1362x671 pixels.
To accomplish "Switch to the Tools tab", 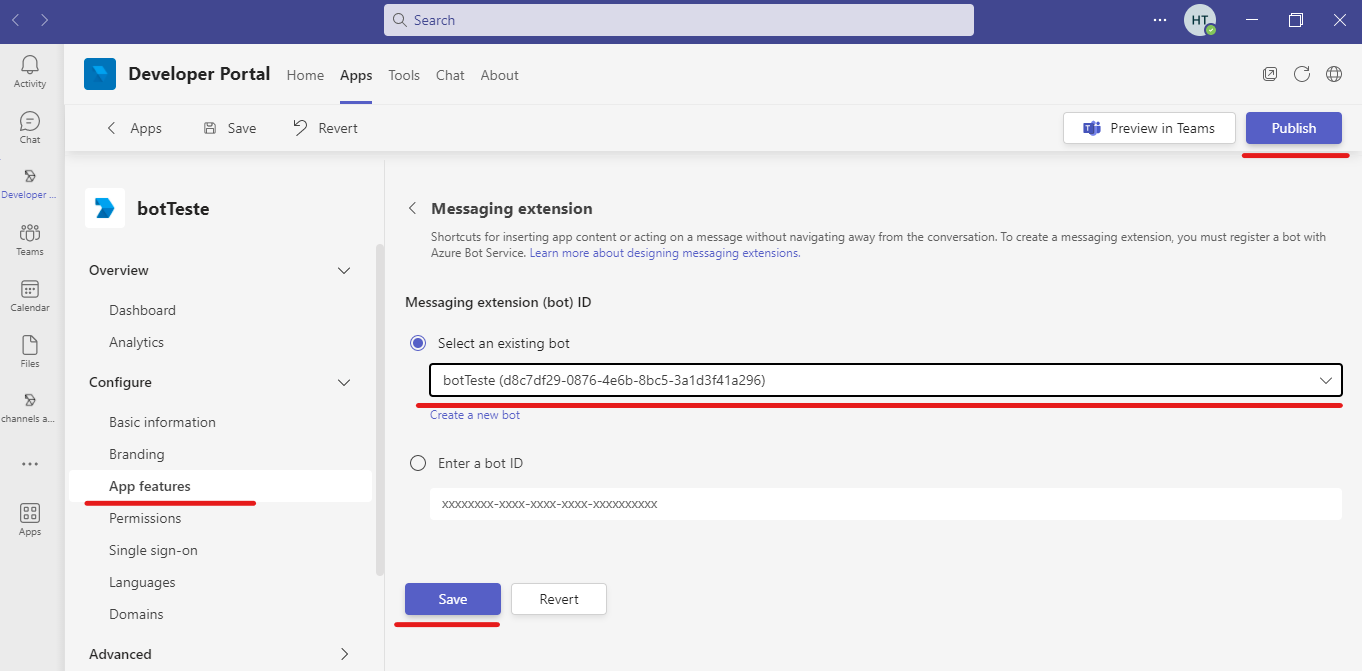I will (404, 75).
